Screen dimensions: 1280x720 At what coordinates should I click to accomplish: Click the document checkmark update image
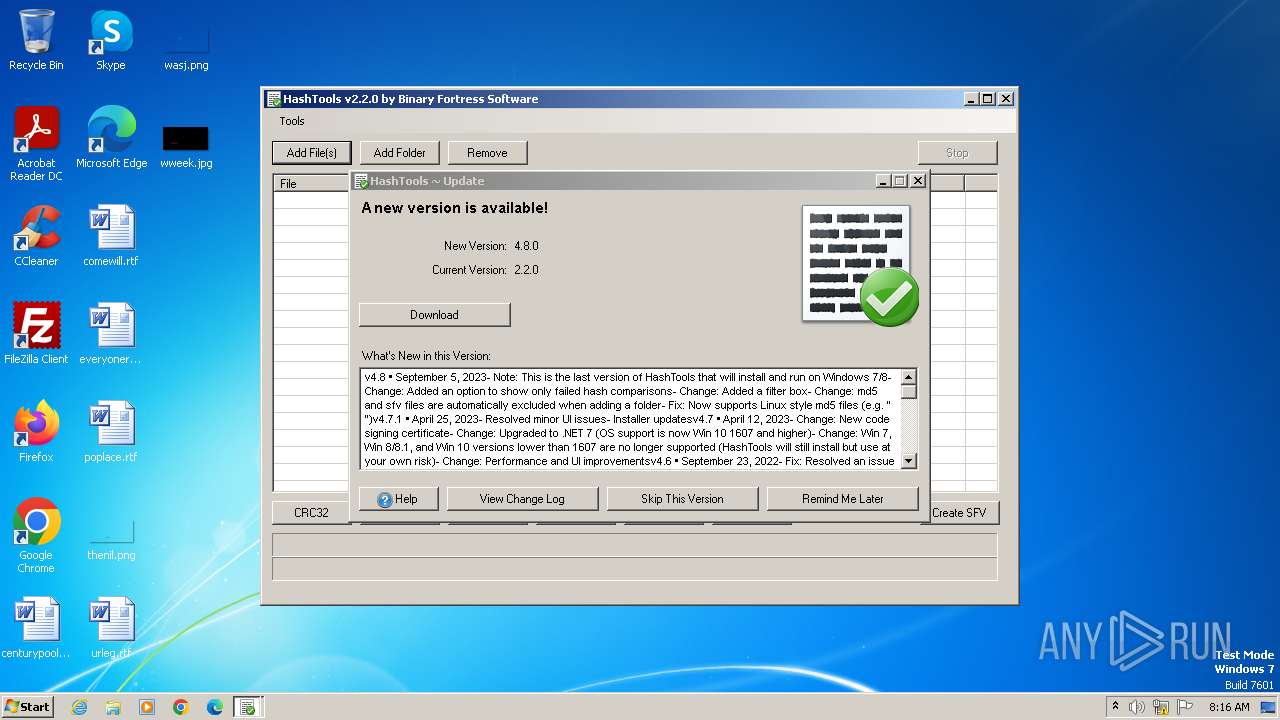[860, 265]
